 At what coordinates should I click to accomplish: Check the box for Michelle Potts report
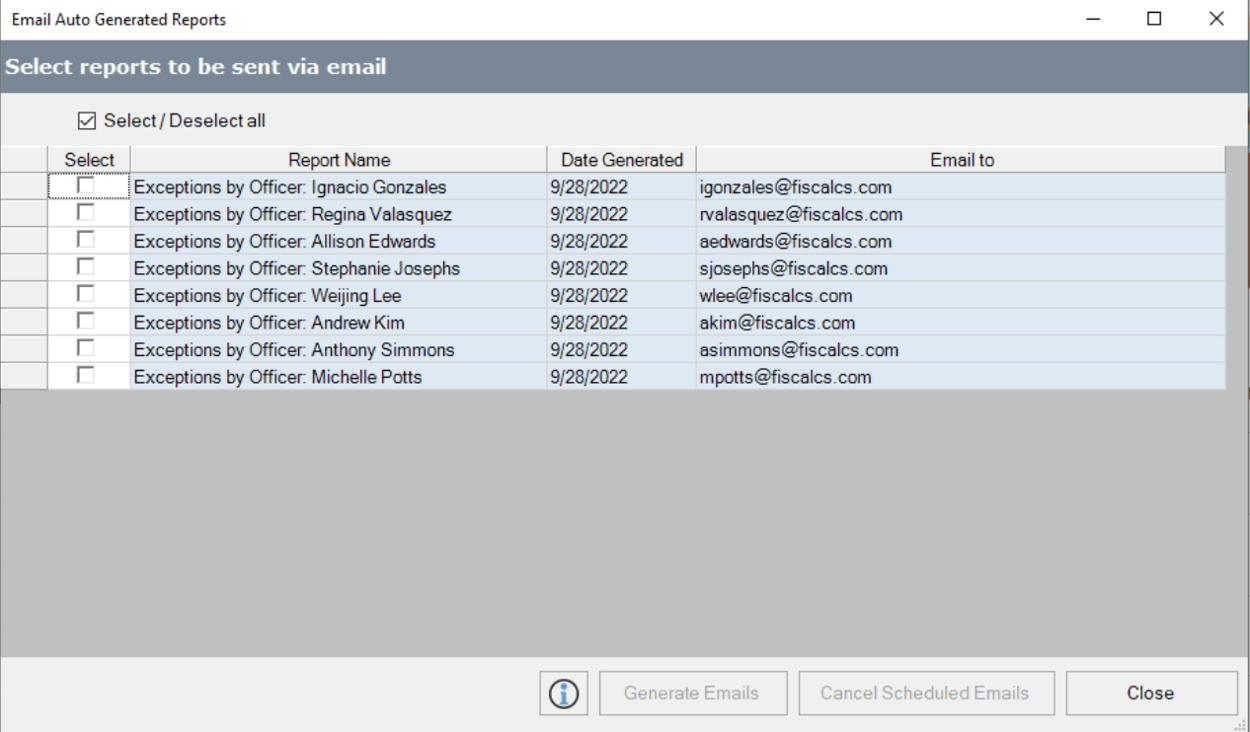point(86,377)
